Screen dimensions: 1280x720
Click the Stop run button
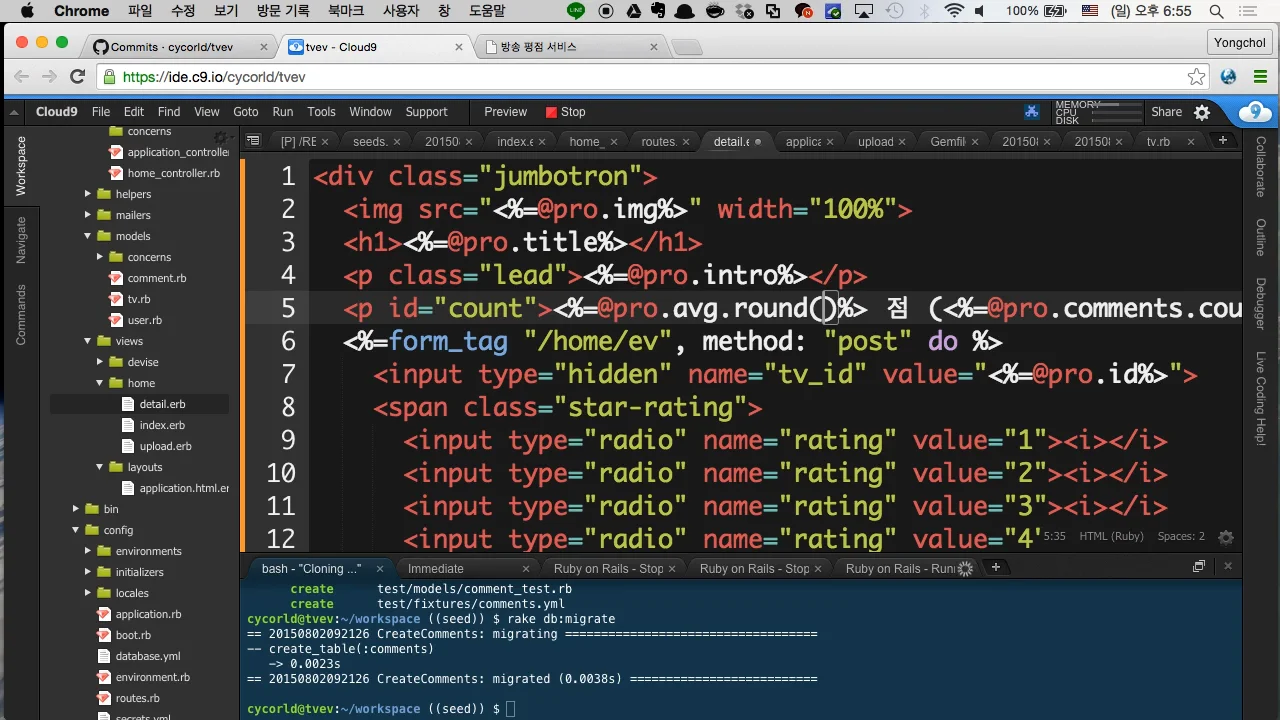(x=565, y=112)
